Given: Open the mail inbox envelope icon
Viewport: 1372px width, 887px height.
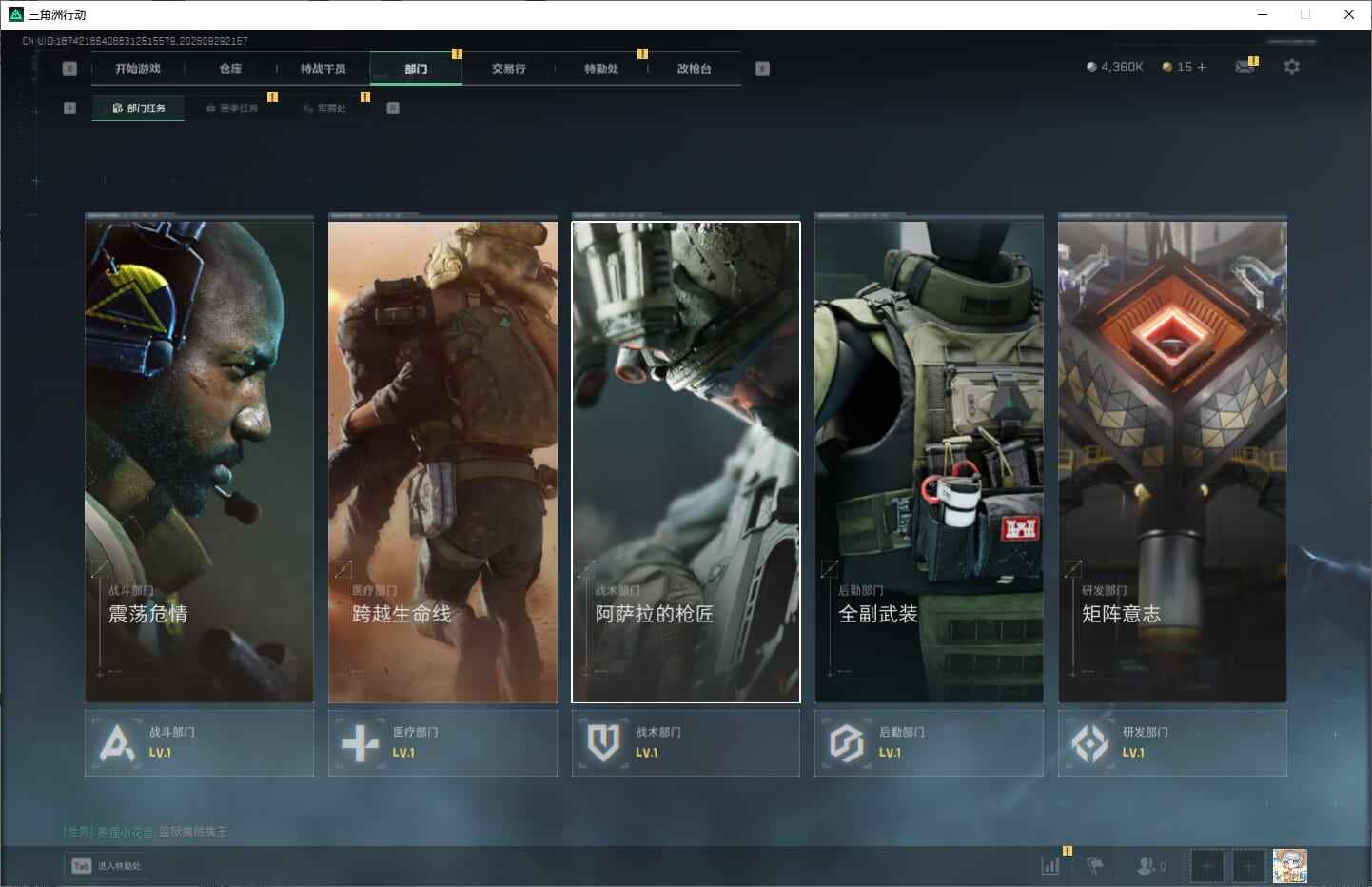Looking at the screenshot, I should coord(1245,67).
